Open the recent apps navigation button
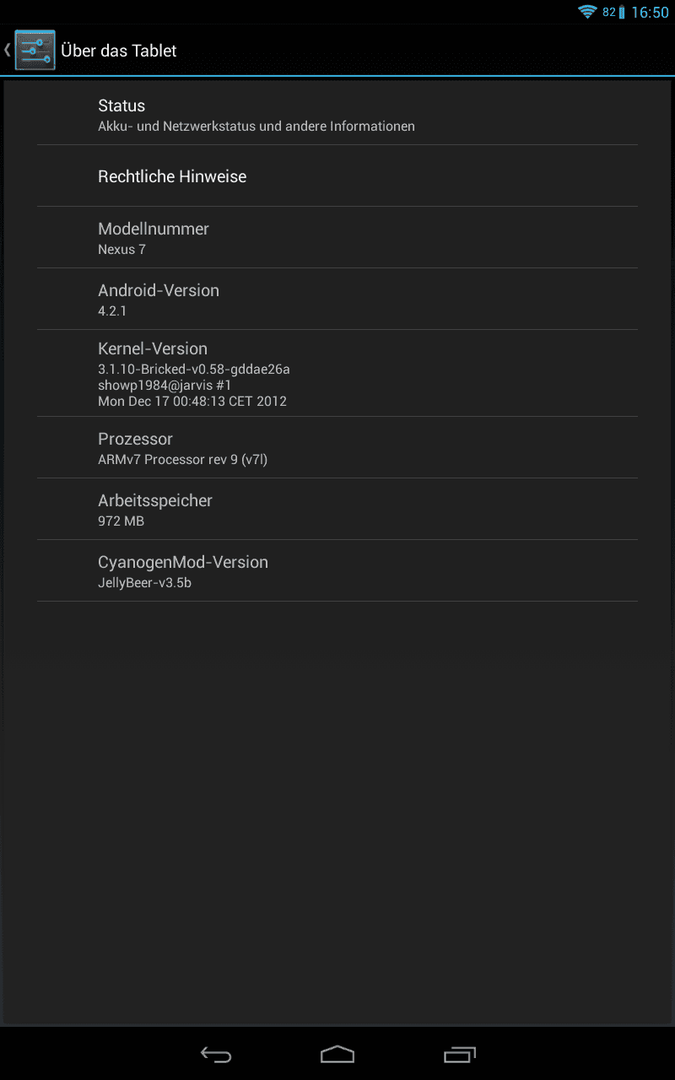 click(x=459, y=1054)
